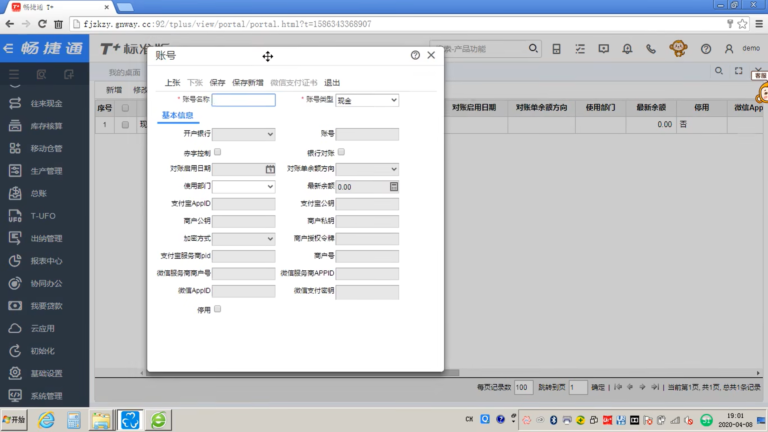This screenshot has width=768, height=432.
Task: Click the 确定 pagination button
Action: click(x=598, y=387)
